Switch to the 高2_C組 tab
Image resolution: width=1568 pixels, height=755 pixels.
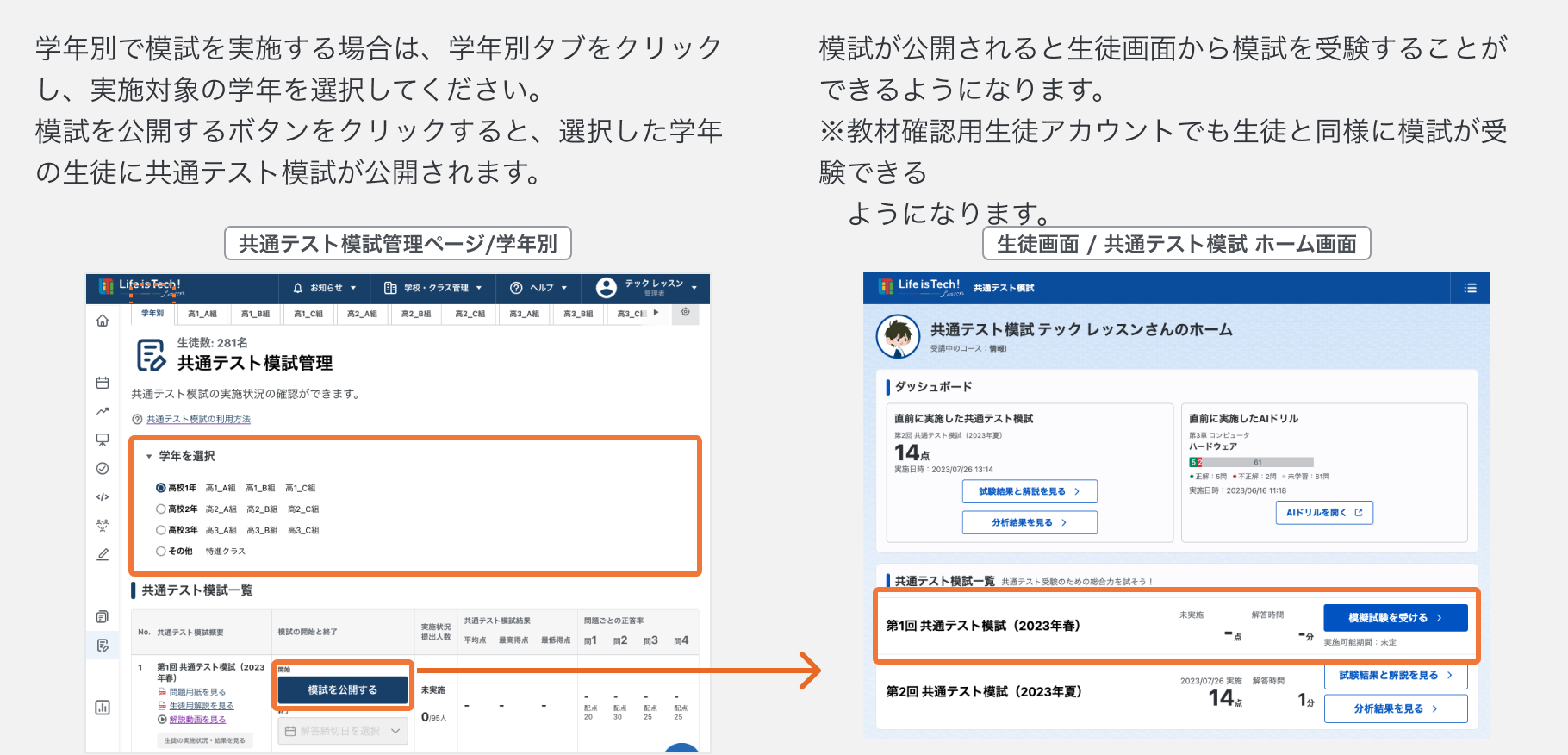(x=470, y=314)
